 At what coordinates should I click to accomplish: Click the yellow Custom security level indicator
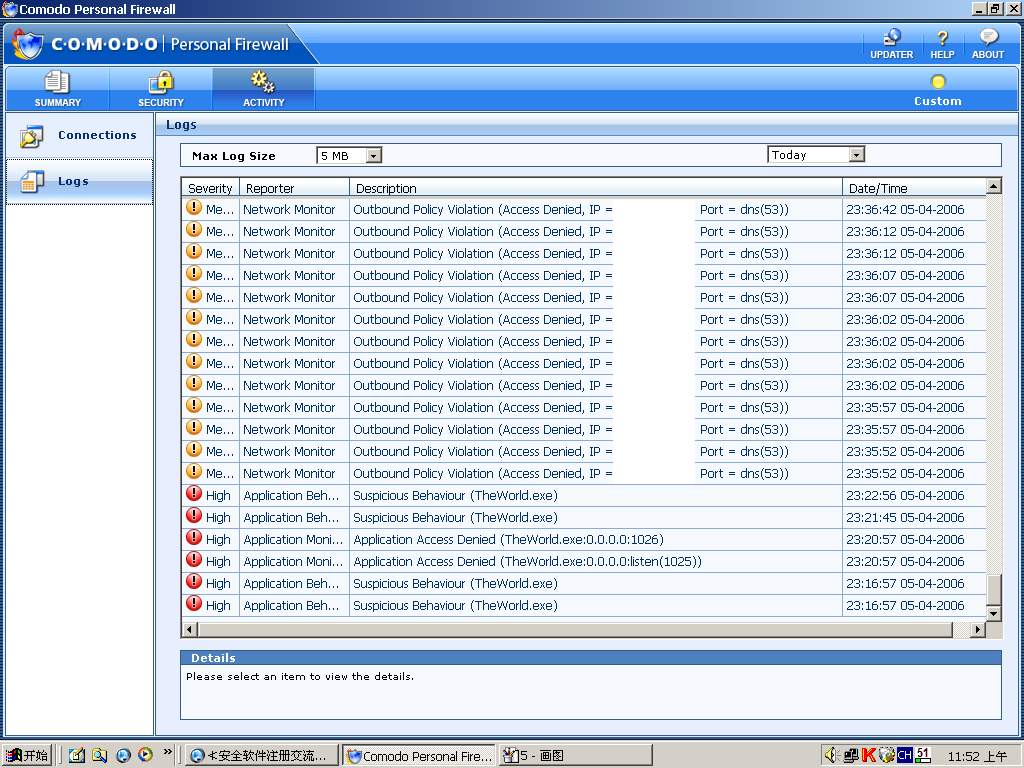938,82
